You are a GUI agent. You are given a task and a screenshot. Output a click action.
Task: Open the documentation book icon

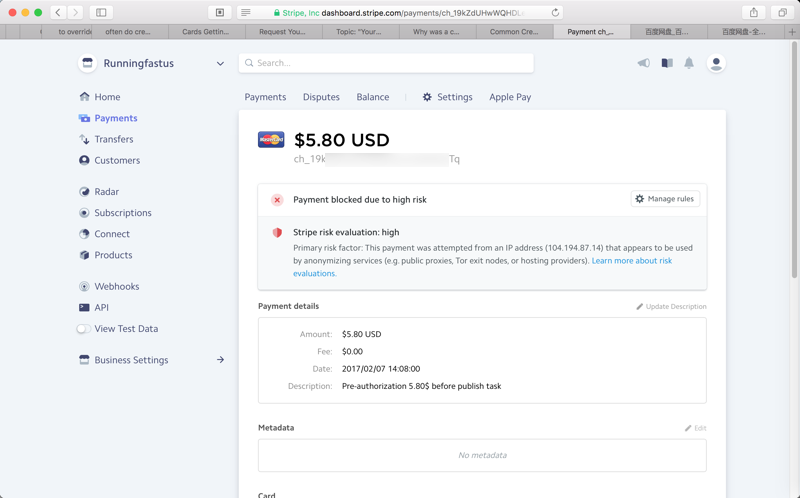[x=667, y=63]
